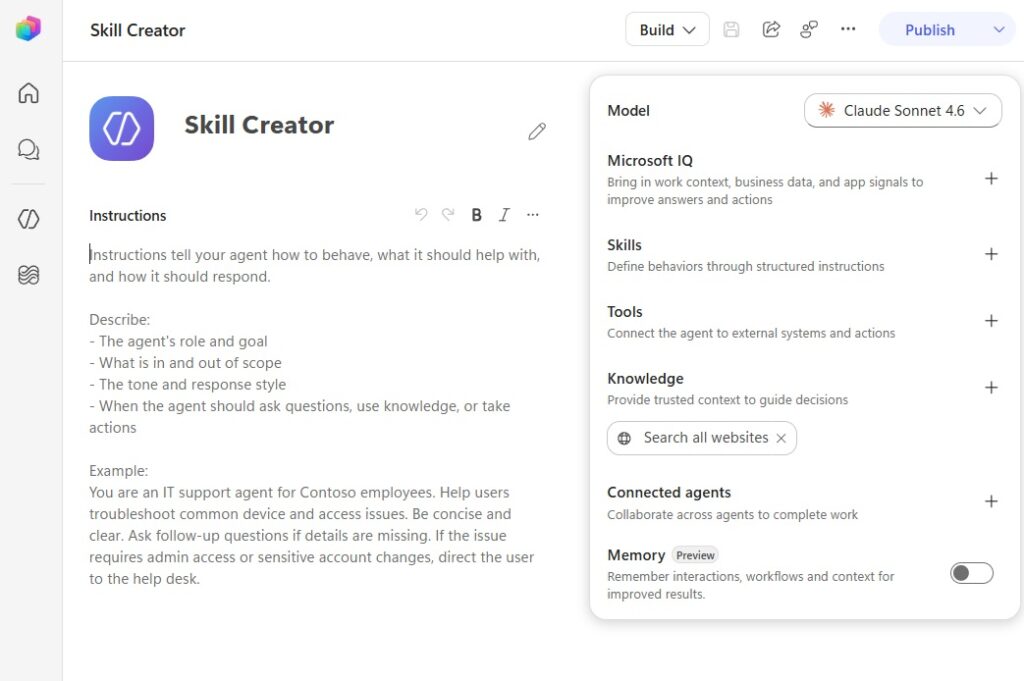Open the Home icon in sidebar
Viewport: 1024px width, 681px height.
(28, 93)
